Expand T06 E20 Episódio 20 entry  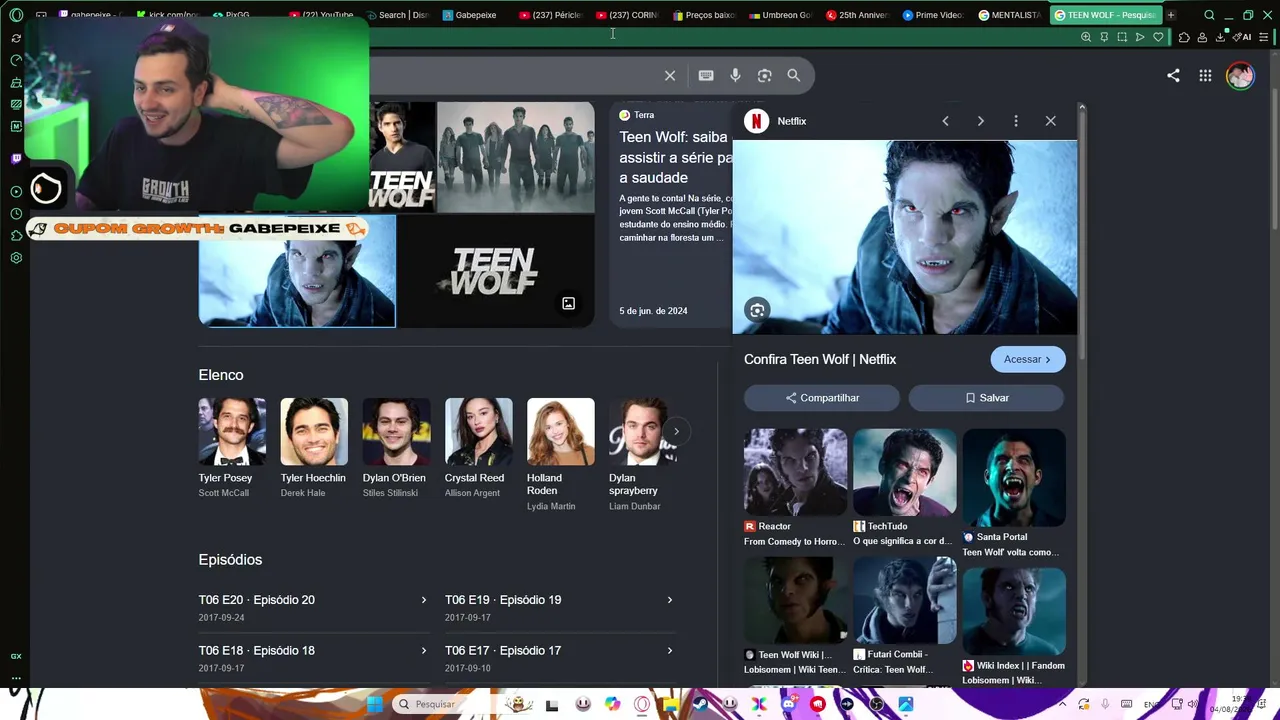(313, 608)
